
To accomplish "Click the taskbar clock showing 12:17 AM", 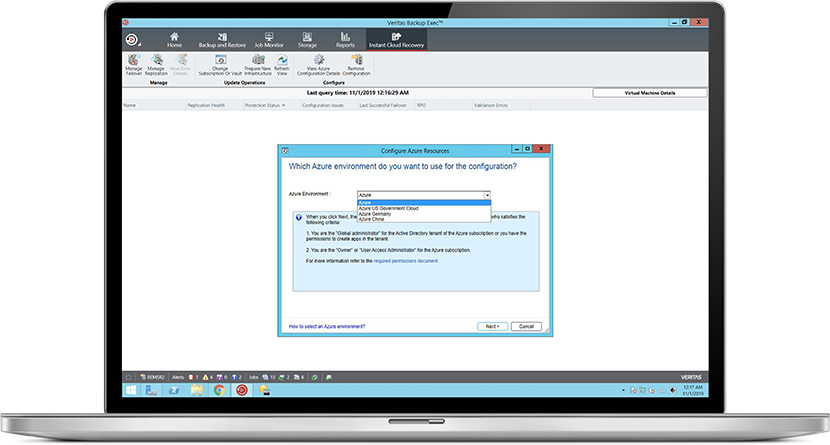I will [692, 390].
